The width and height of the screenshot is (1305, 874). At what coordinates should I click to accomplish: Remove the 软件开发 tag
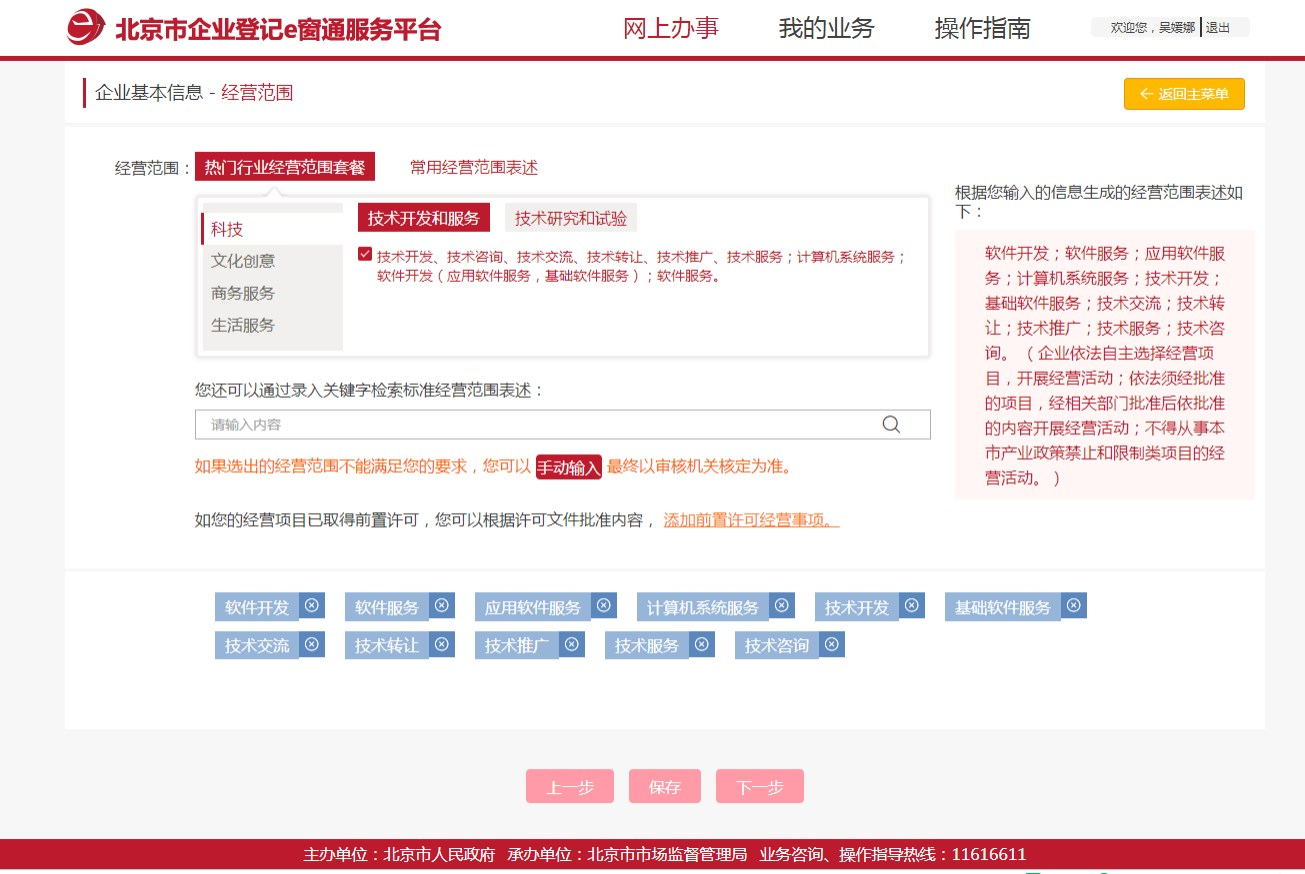pos(312,606)
